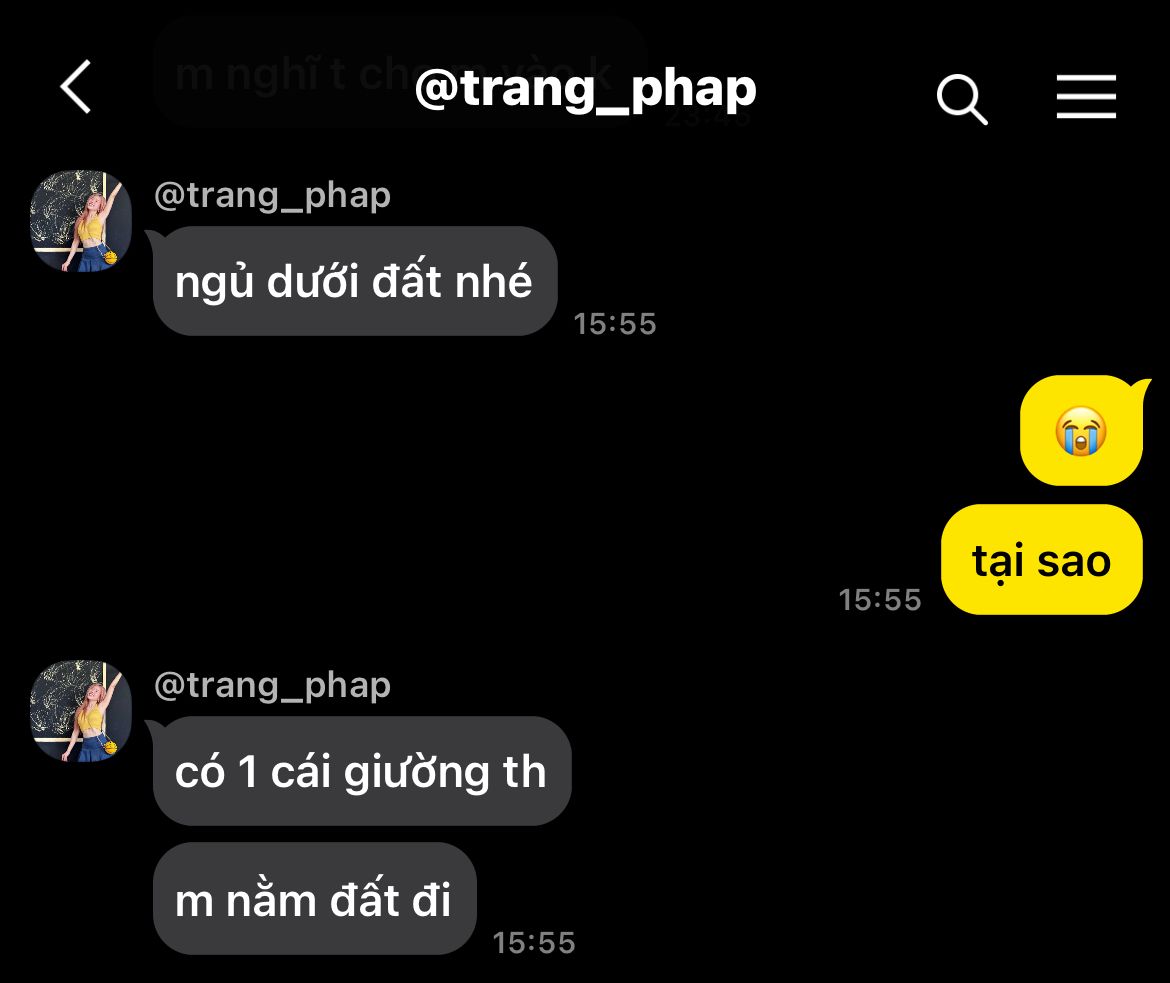Select the 'ngủ dưới đất nhé' message
Image resolution: width=1170 pixels, height=983 pixels.
tap(354, 281)
